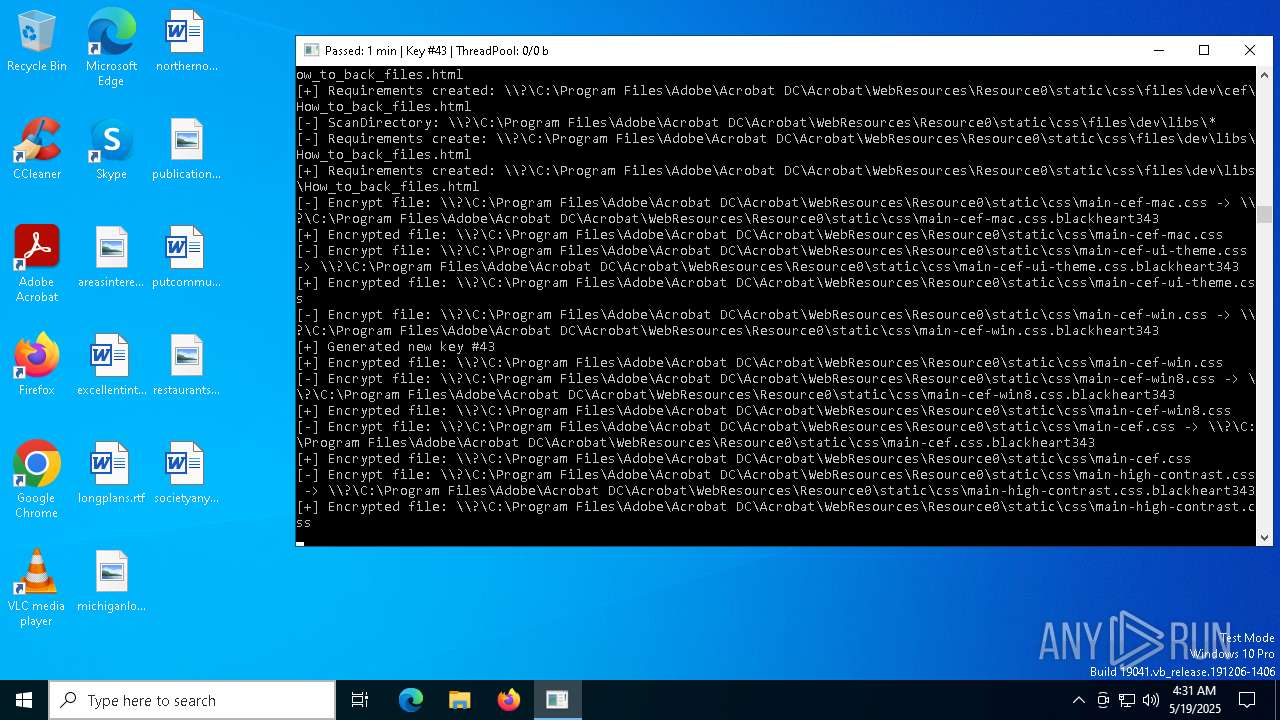
Task: Open Adobe Acrobat desktop shortcut
Action: (x=37, y=264)
